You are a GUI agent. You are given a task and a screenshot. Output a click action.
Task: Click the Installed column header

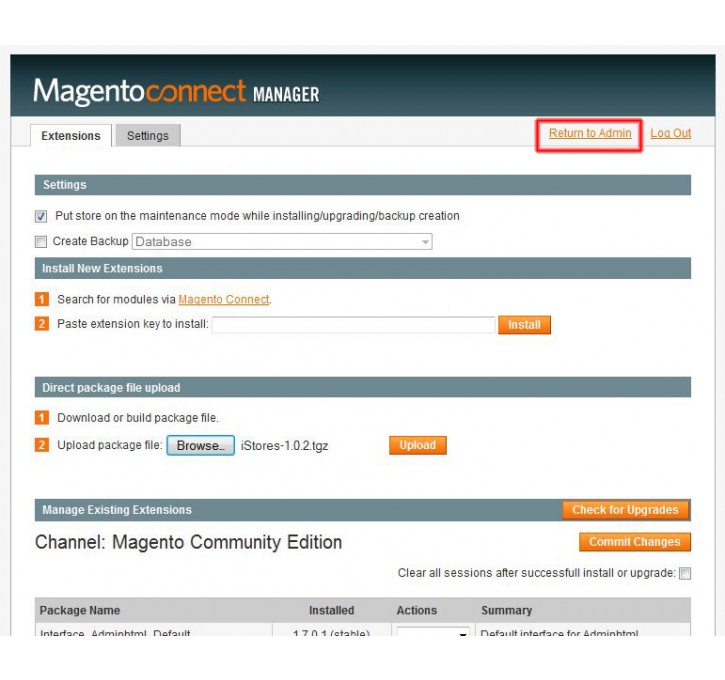coord(332,610)
